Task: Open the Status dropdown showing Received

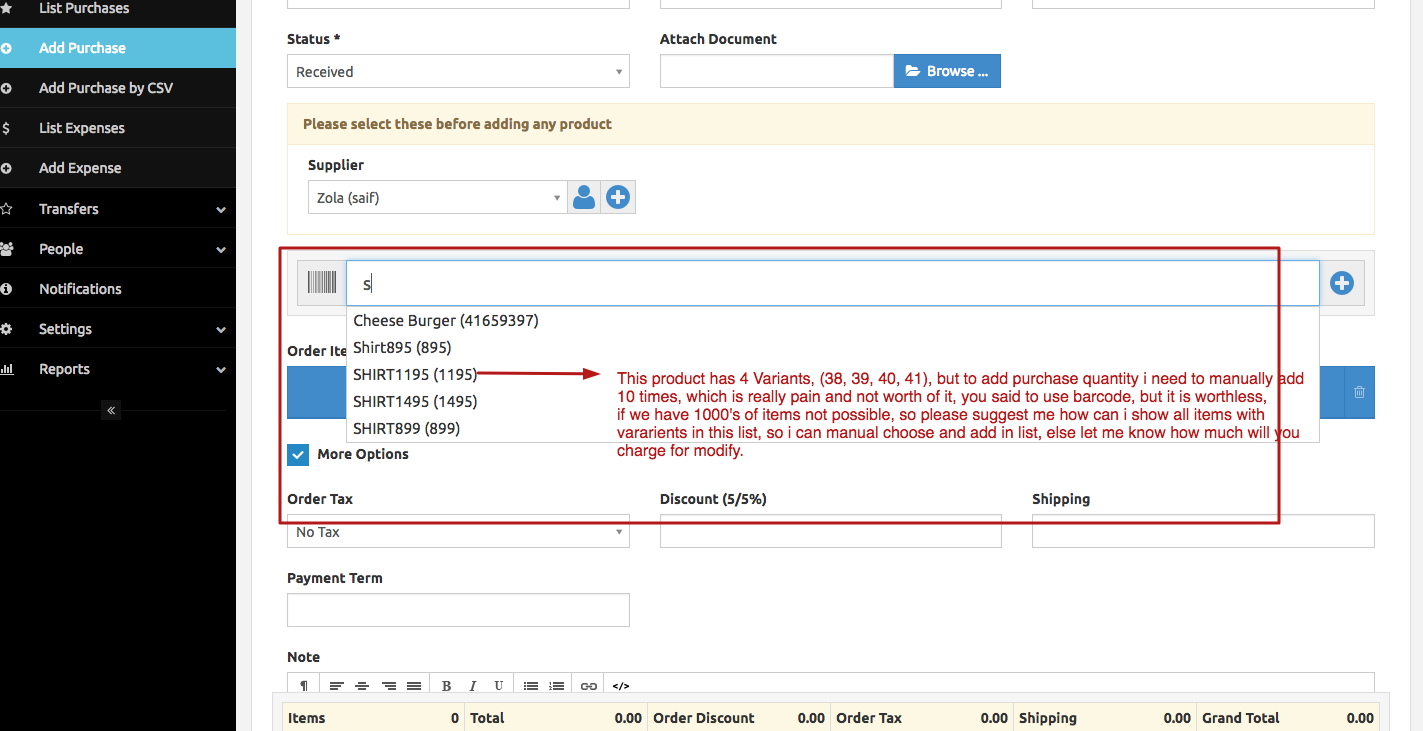Action: click(x=458, y=72)
